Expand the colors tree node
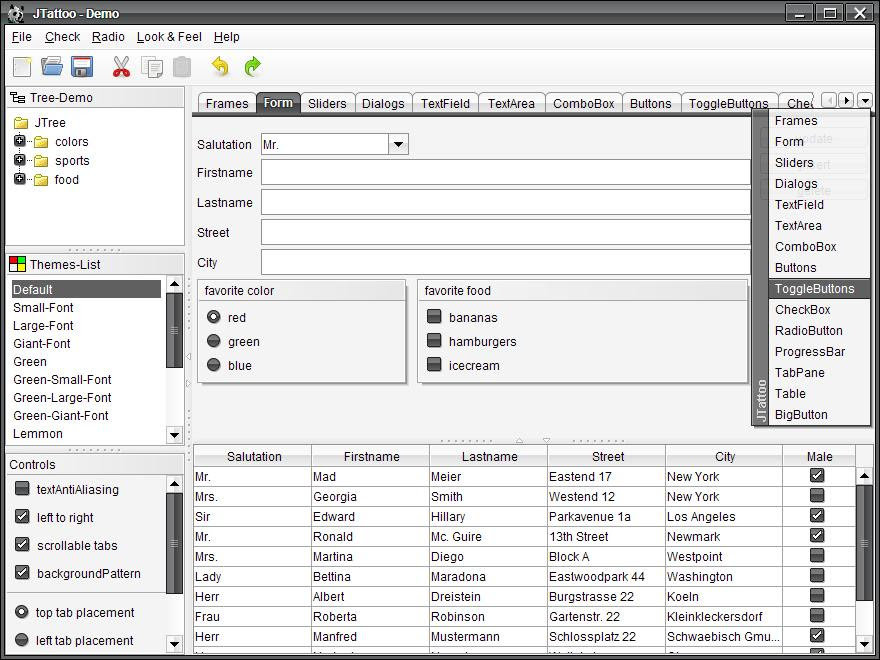Image resolution: width=880 pixels, height=660 pixels. click(19, 142)
